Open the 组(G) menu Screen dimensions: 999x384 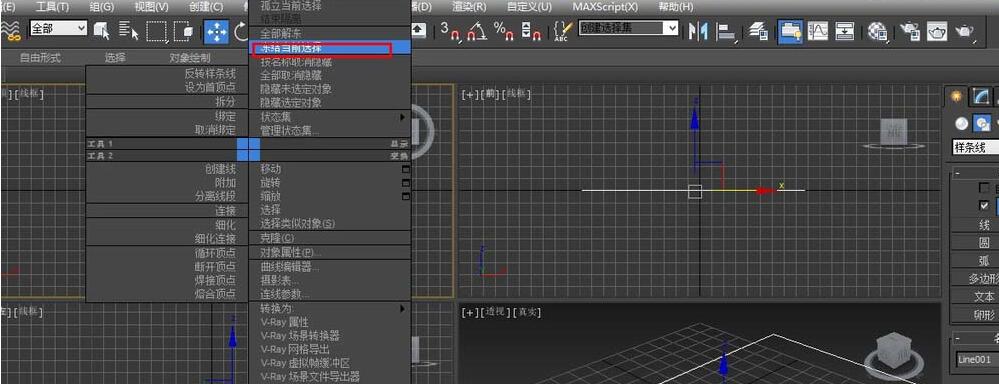(x=102, y=7)
